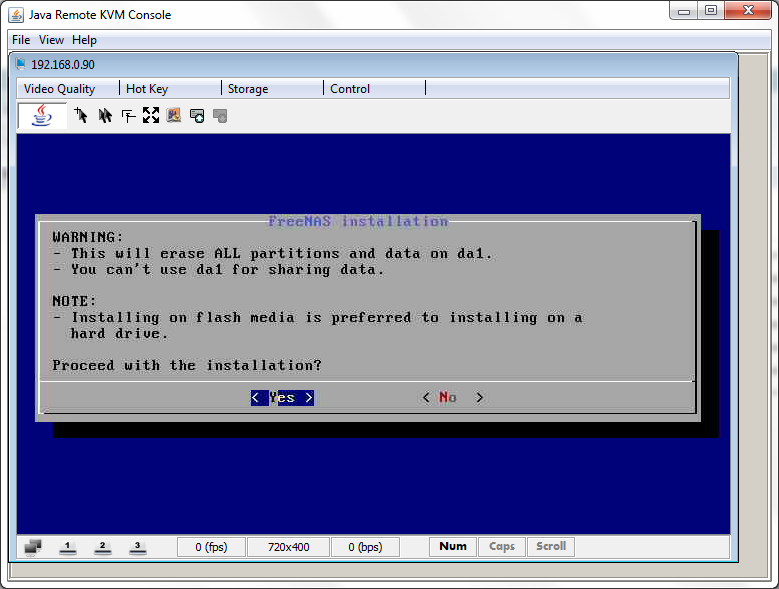
Task: Open the Hot Key dropdown menu
Action: click(x=147, y=89)
